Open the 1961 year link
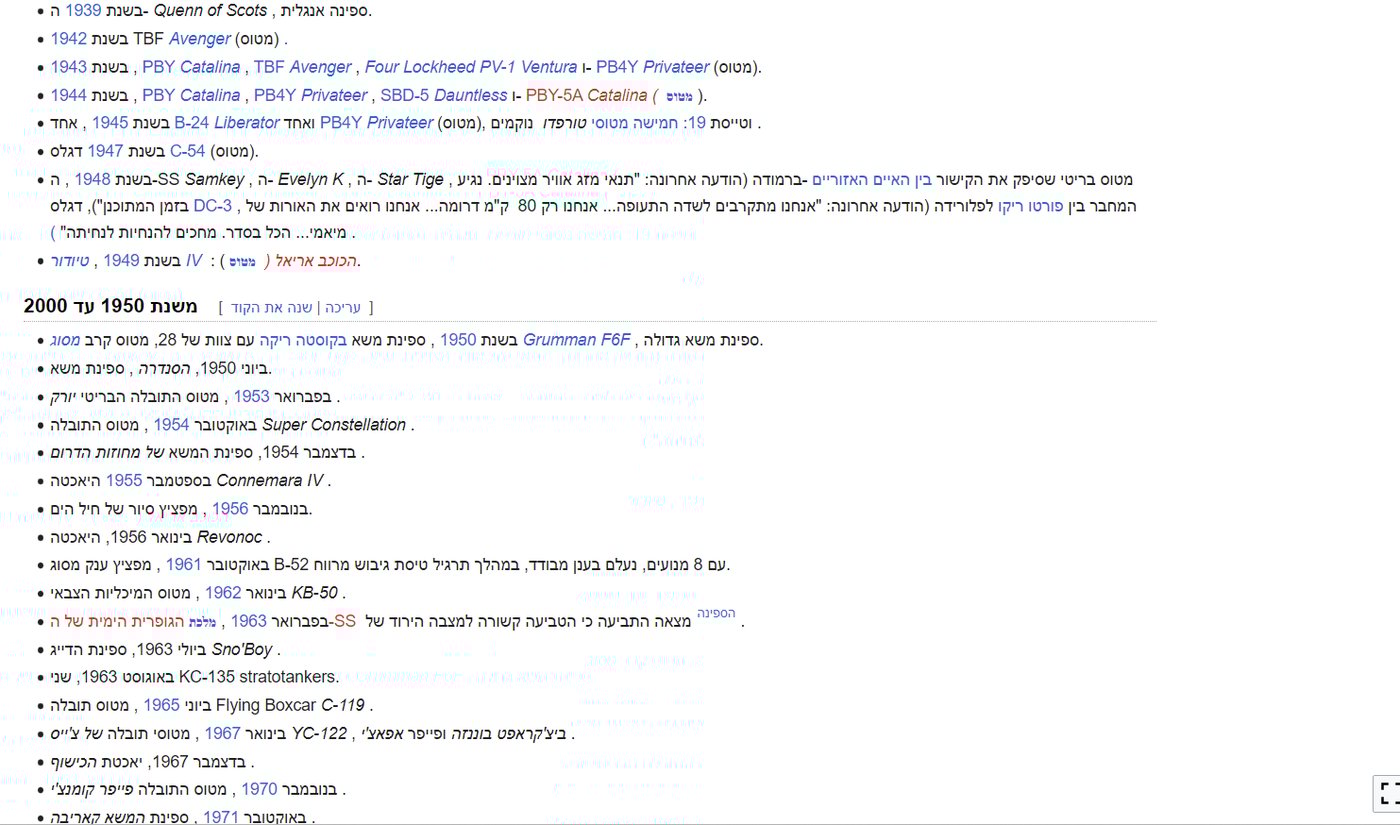 click(x=184, y=565)
